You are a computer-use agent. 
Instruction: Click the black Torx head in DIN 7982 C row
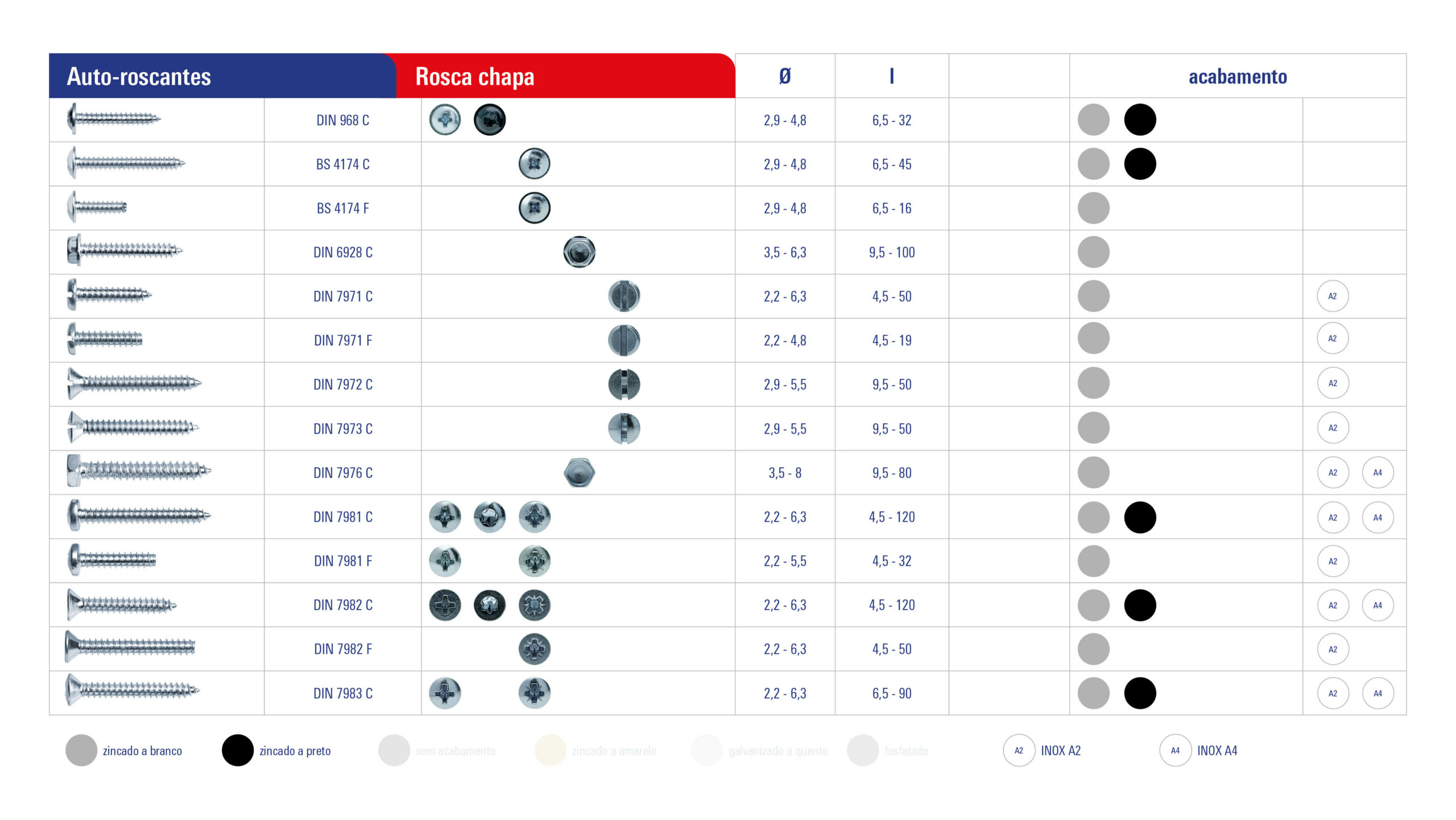[489, 605]
